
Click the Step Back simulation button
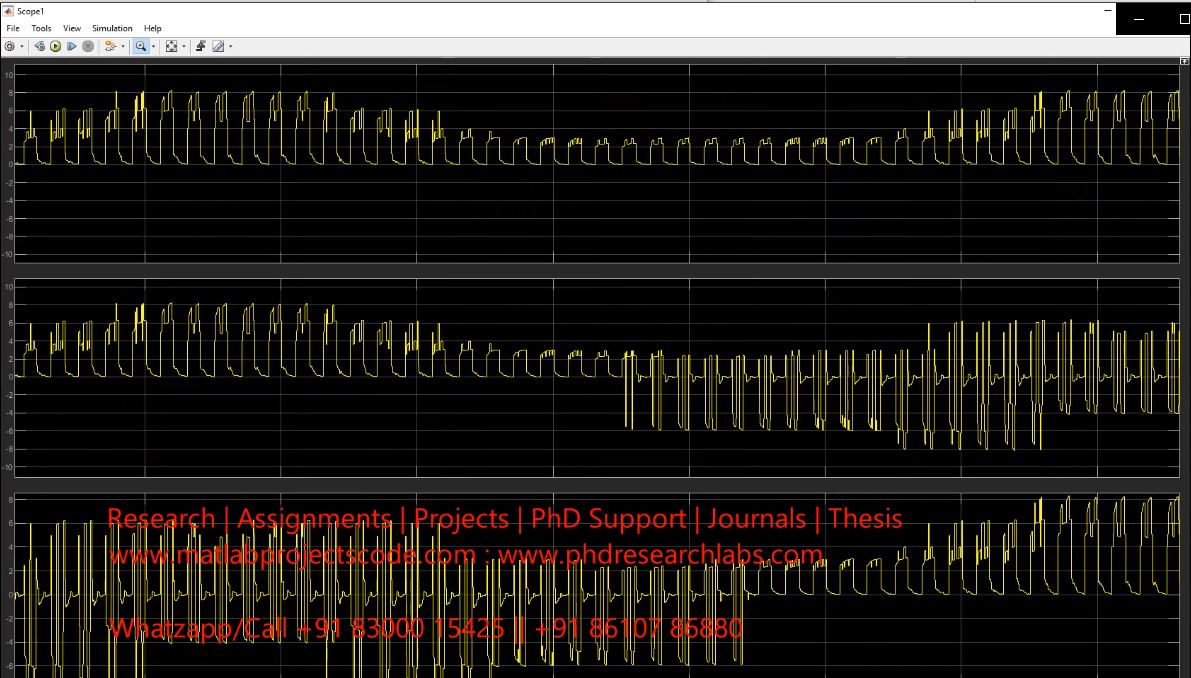pos(40,46)
